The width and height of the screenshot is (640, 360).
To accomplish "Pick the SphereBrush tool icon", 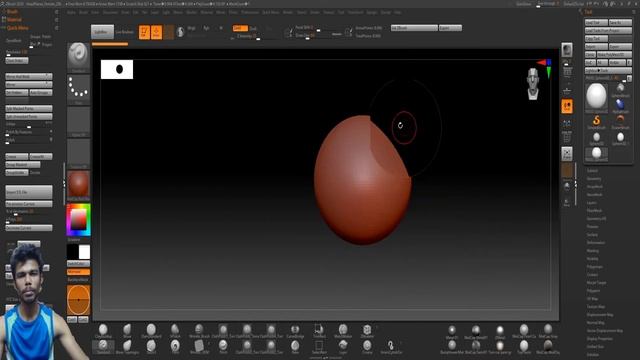I will tap(620, 89).
